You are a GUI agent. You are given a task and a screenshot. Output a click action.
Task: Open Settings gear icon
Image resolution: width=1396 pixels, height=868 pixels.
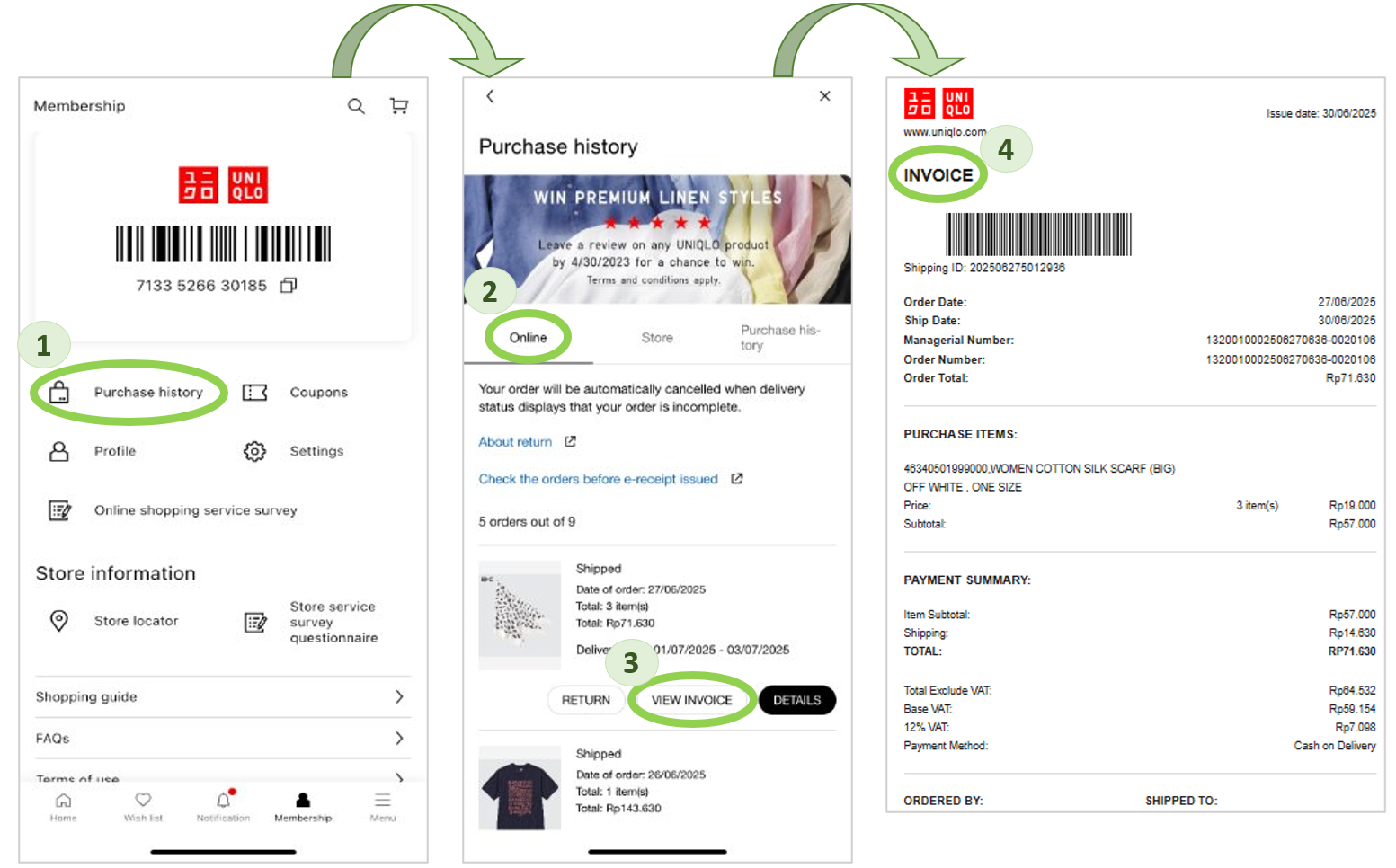(x=255, y=451)
